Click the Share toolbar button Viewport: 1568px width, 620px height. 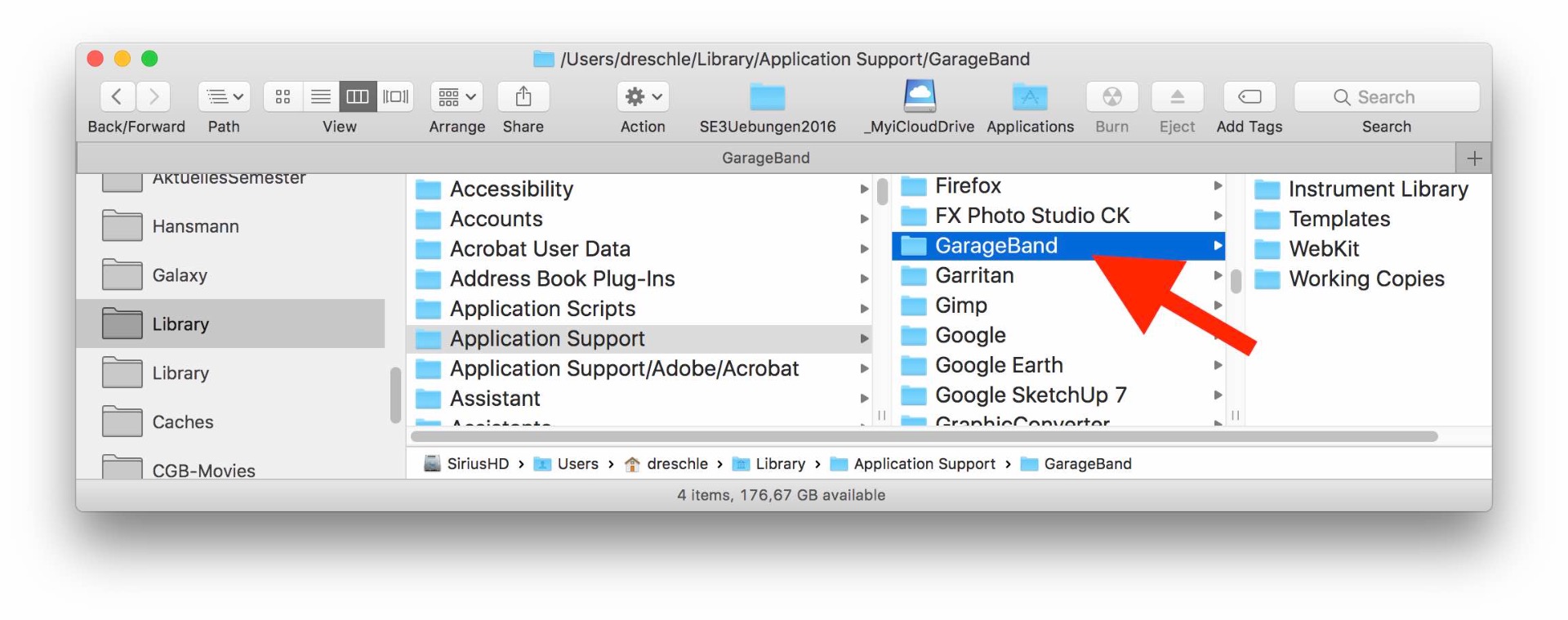523,96
